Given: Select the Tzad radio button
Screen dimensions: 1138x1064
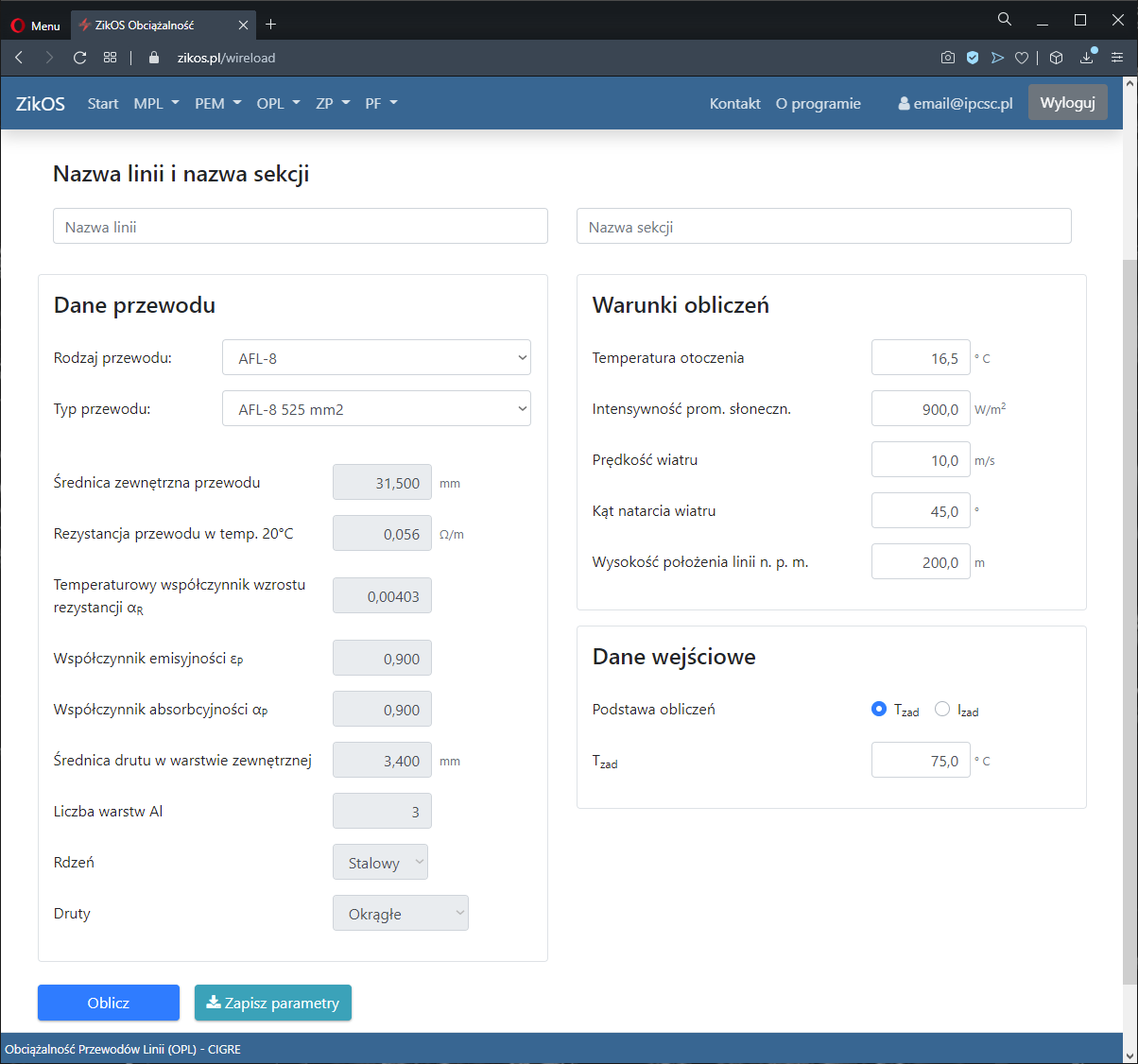Looking at the screenshot, I should point(879,710).
